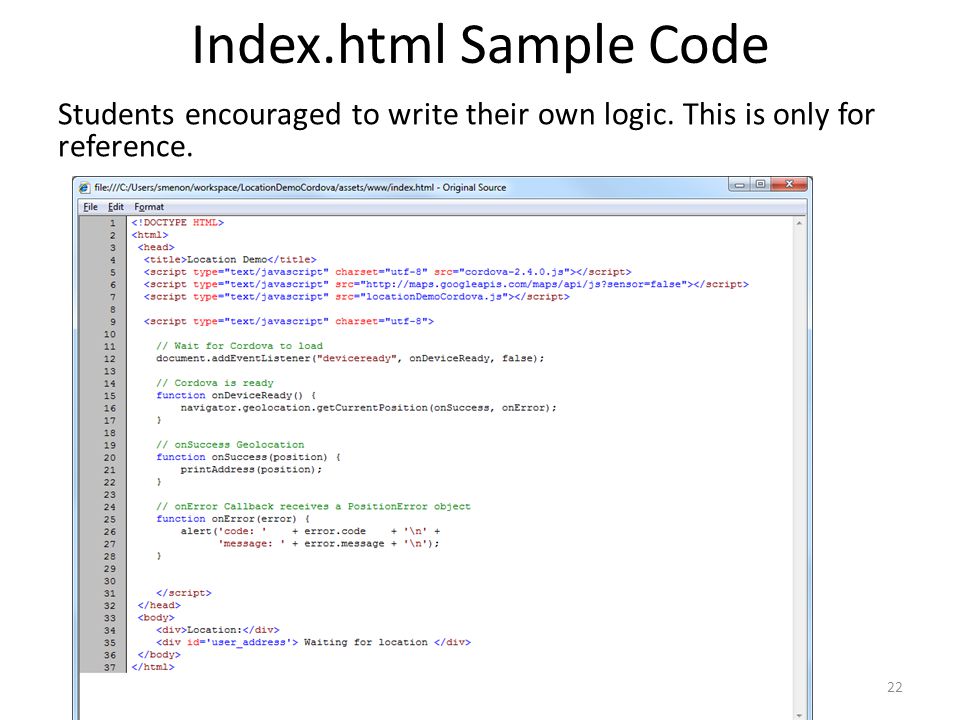Viewport: 960px width, 720px height.
Task: Maximize the Original Source window
Action: tap(760, 184)
